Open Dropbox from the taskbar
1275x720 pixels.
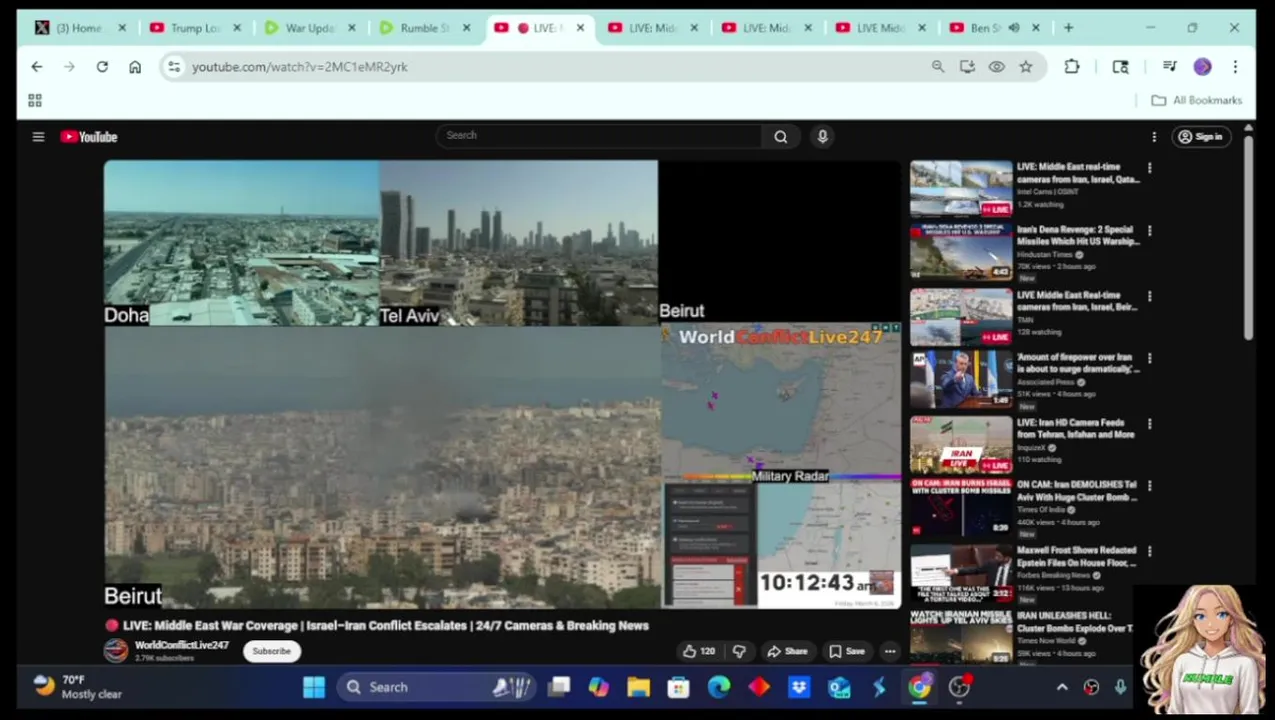click(799, 687)
